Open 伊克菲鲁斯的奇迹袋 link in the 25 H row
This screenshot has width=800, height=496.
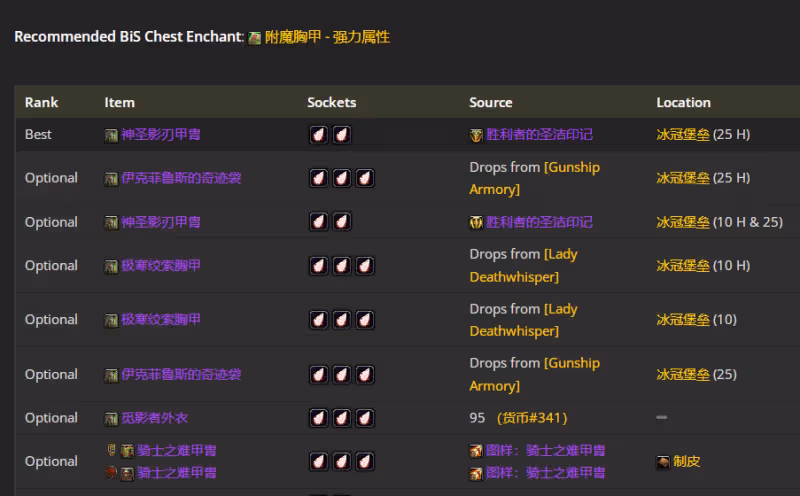[x=181, y=178]
